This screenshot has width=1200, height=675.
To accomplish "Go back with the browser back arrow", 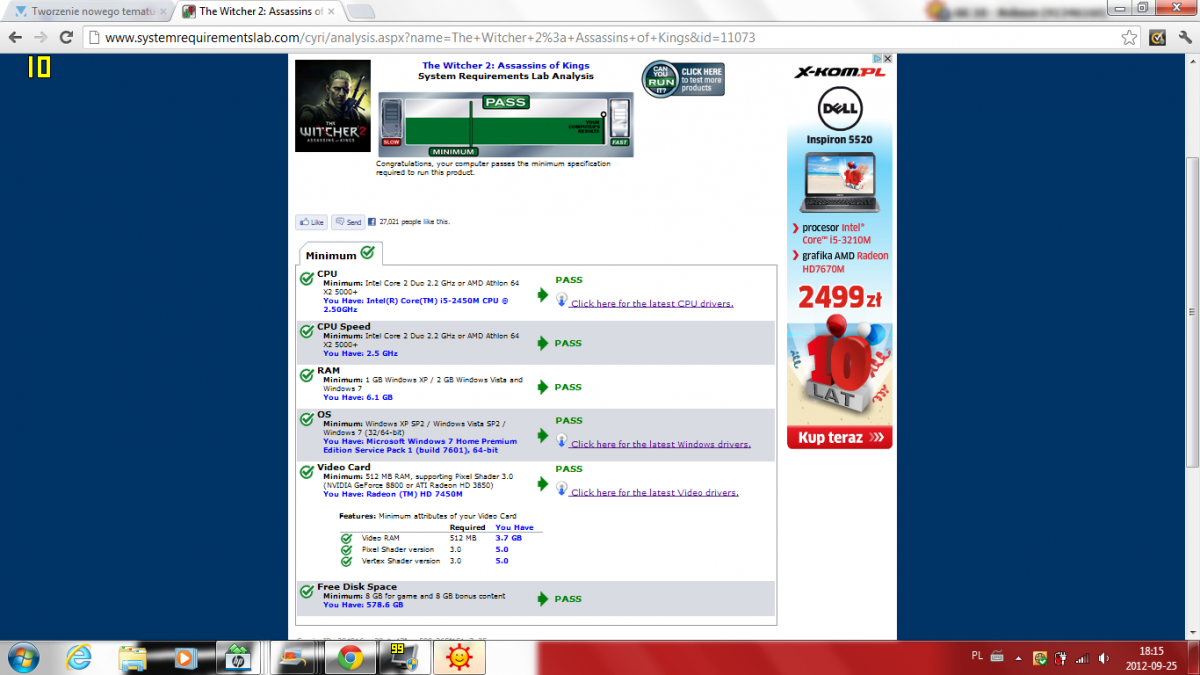I will [16, 37].
